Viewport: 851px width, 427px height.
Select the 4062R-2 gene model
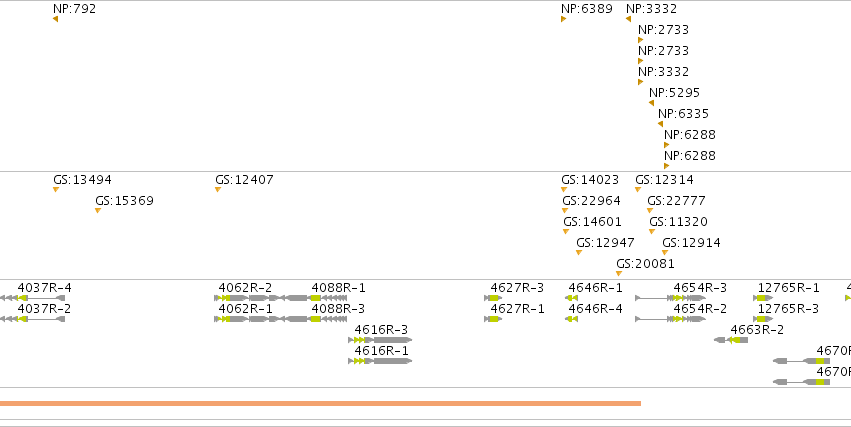pos(249,298)
